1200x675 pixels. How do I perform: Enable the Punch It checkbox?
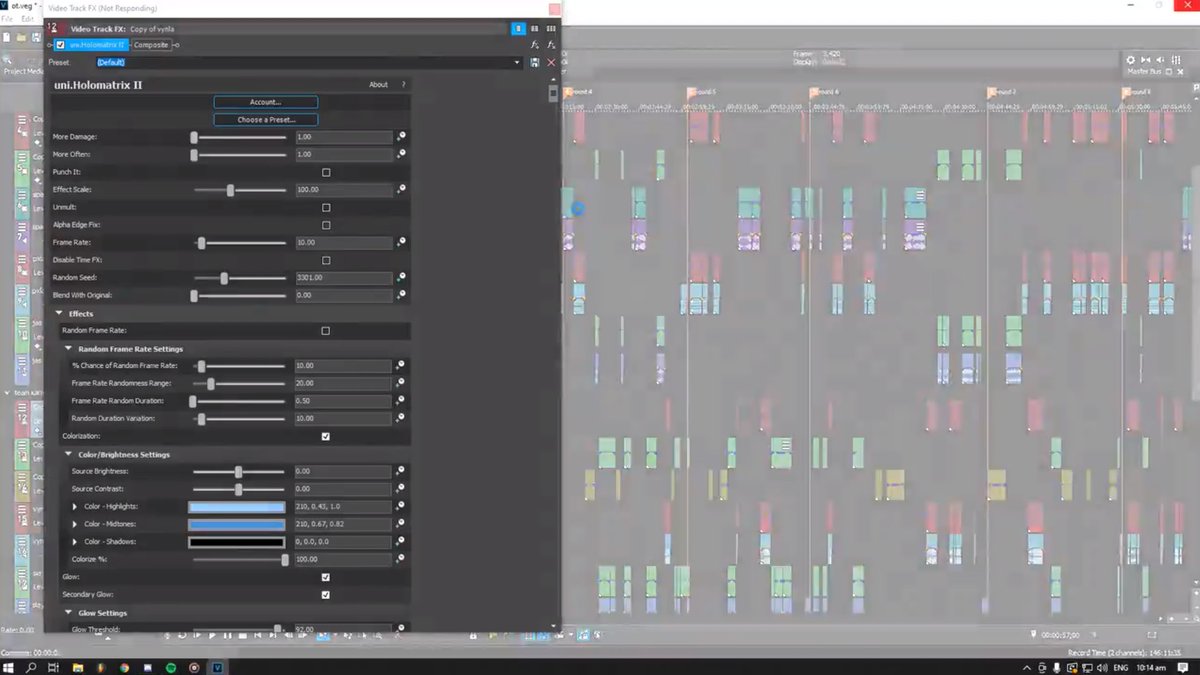pos(326,172)
